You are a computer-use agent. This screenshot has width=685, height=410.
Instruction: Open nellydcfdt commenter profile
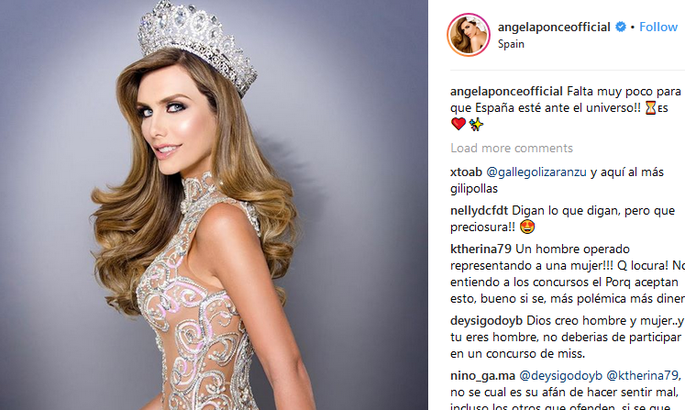tap(479, 211)
